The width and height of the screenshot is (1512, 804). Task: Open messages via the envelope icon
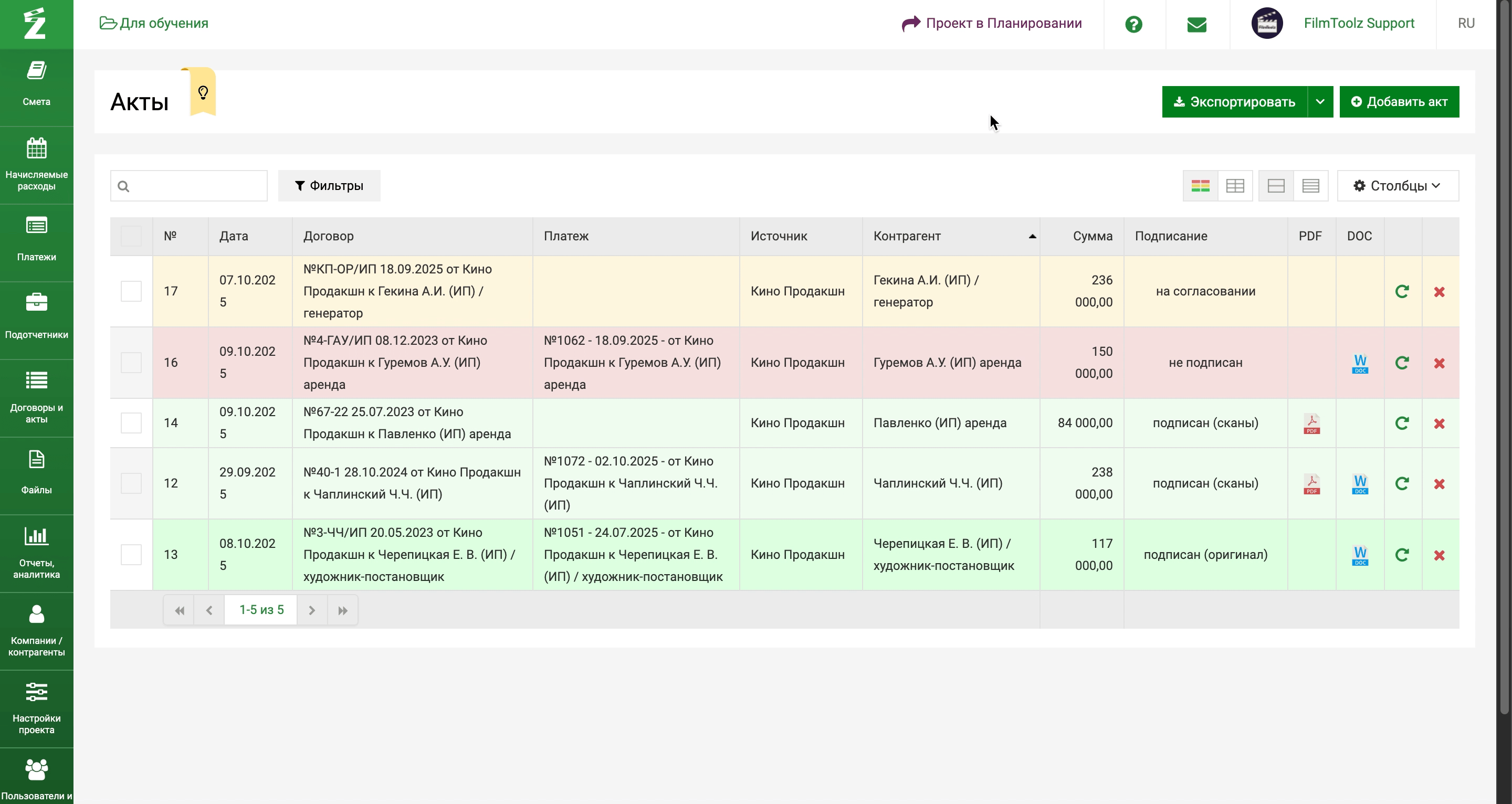click(x=1196, y=24)
